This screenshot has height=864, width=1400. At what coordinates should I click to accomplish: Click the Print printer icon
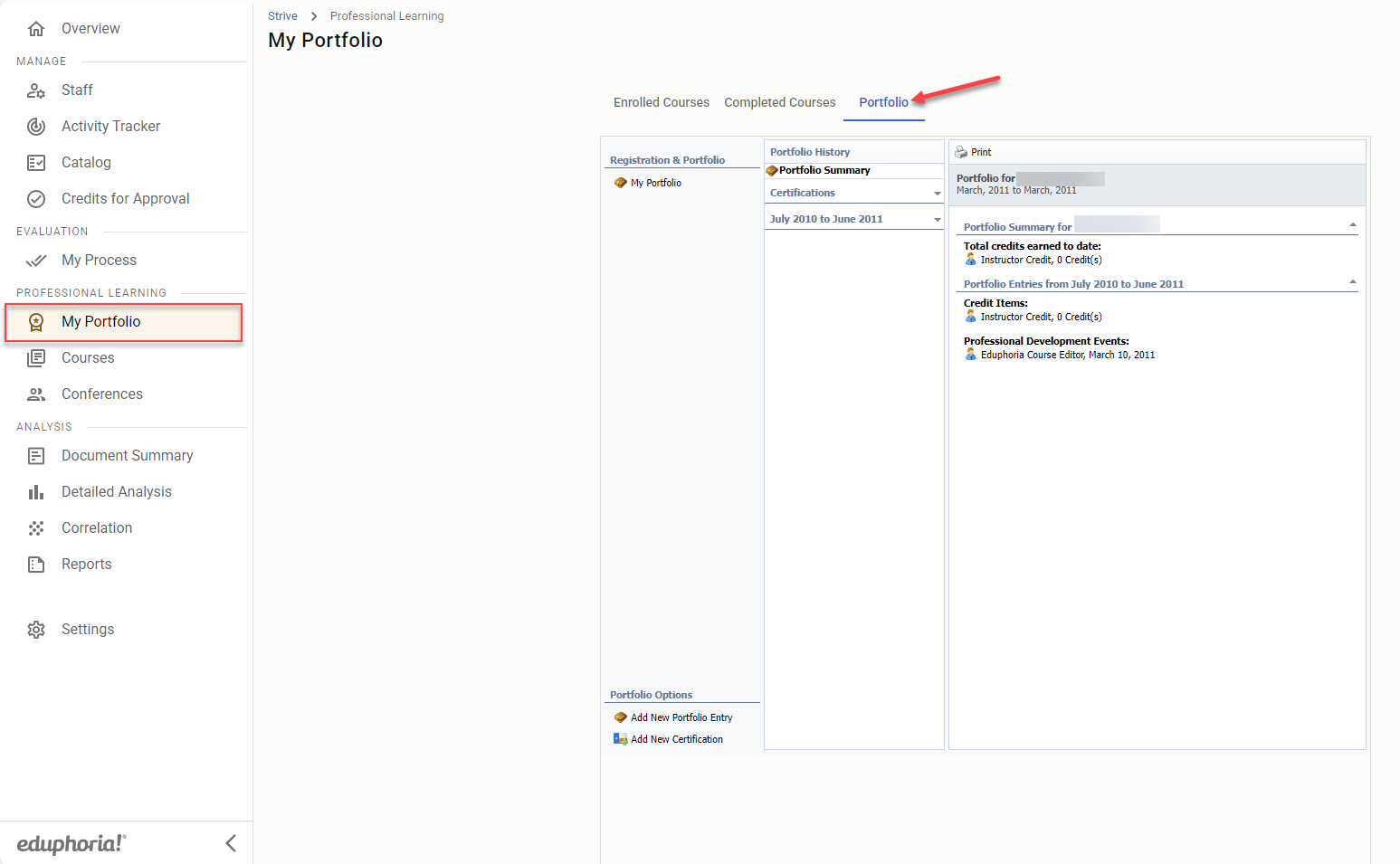961,152
